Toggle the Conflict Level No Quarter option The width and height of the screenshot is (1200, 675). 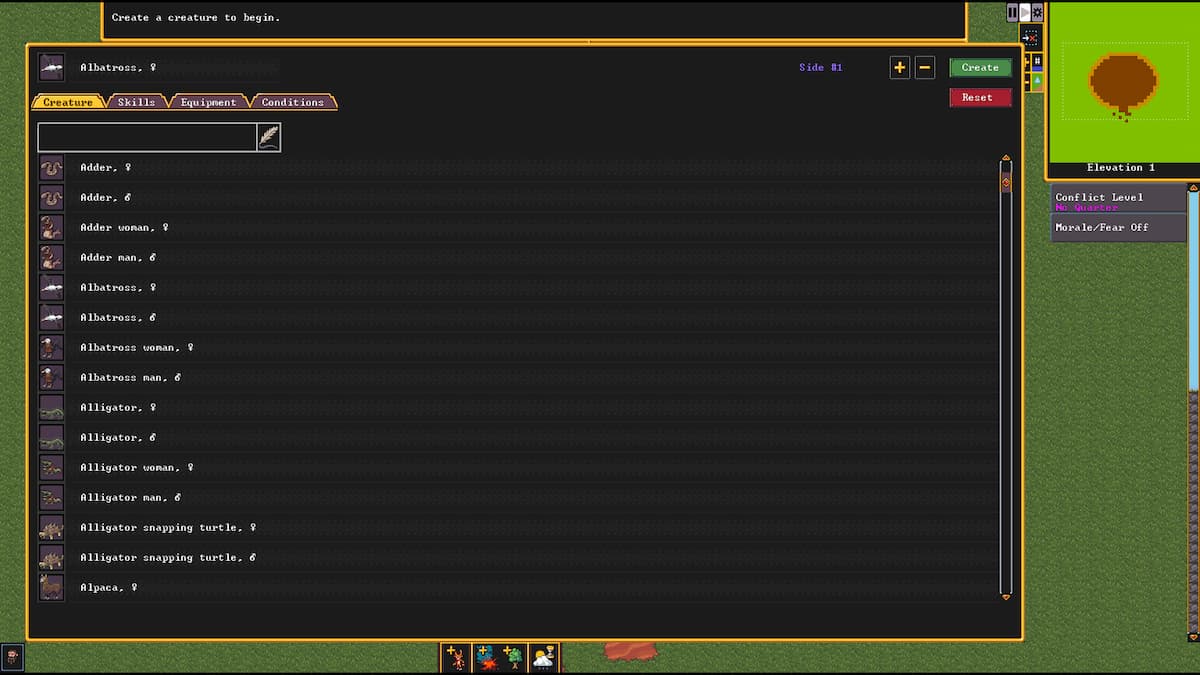coord(1117,200)
